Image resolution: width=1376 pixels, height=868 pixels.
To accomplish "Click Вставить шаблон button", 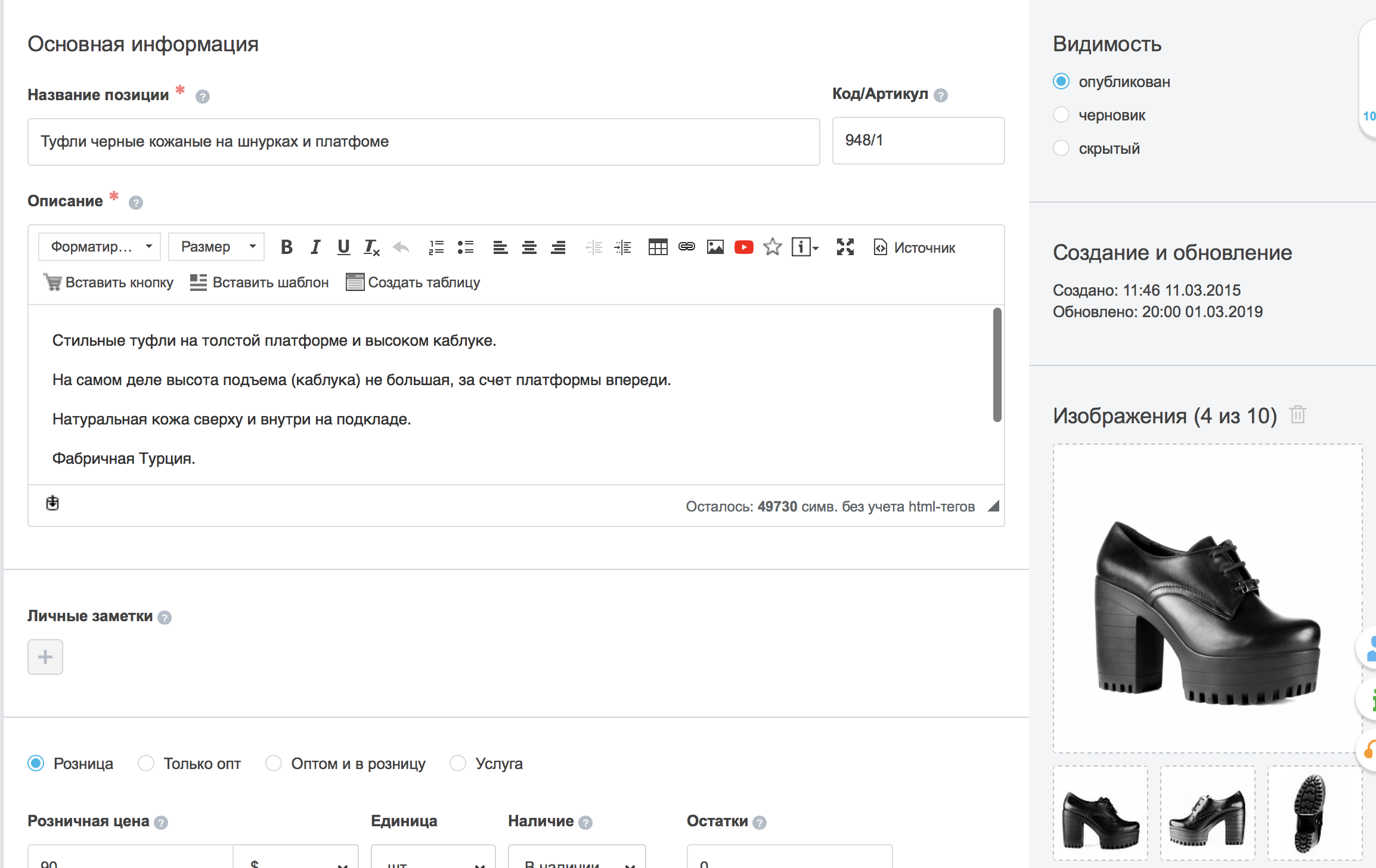I will pyautogui.click(x=259, y=283).
